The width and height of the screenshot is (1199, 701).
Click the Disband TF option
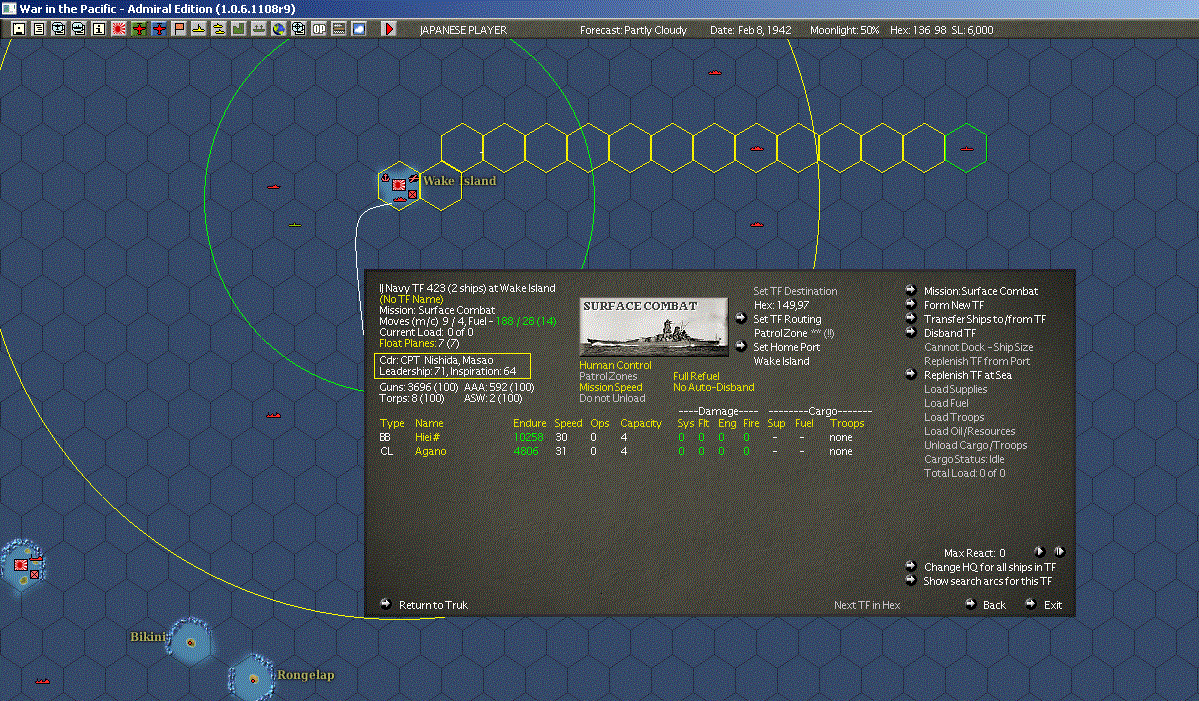(950, 333)
